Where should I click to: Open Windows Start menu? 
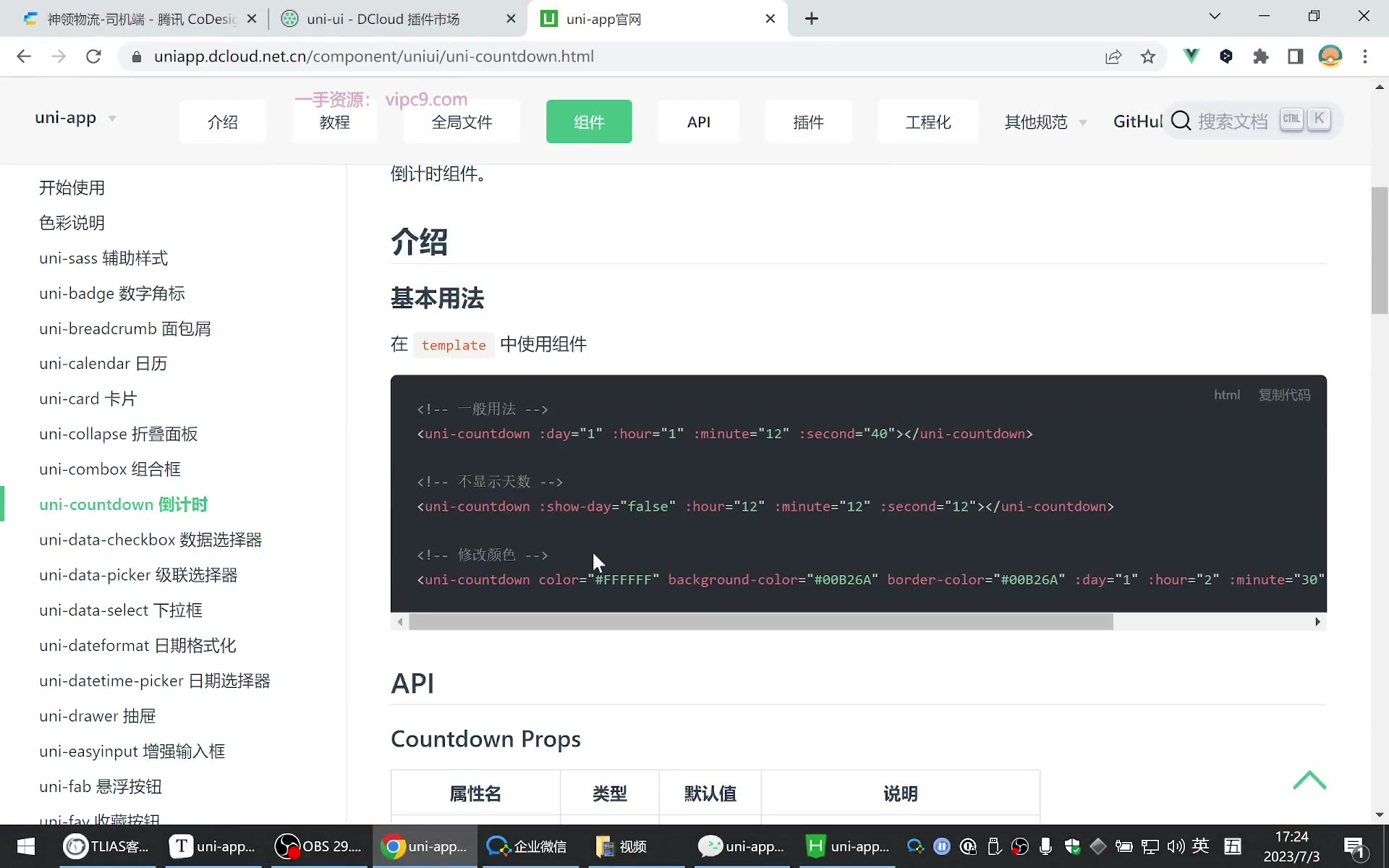(26, 846)
